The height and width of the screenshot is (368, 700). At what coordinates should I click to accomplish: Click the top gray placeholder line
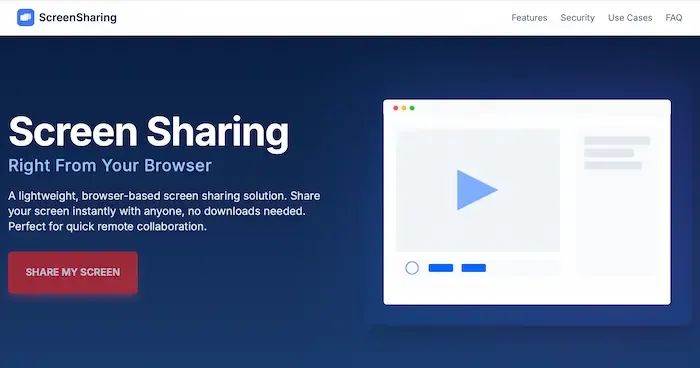click(x=617, y=141)
